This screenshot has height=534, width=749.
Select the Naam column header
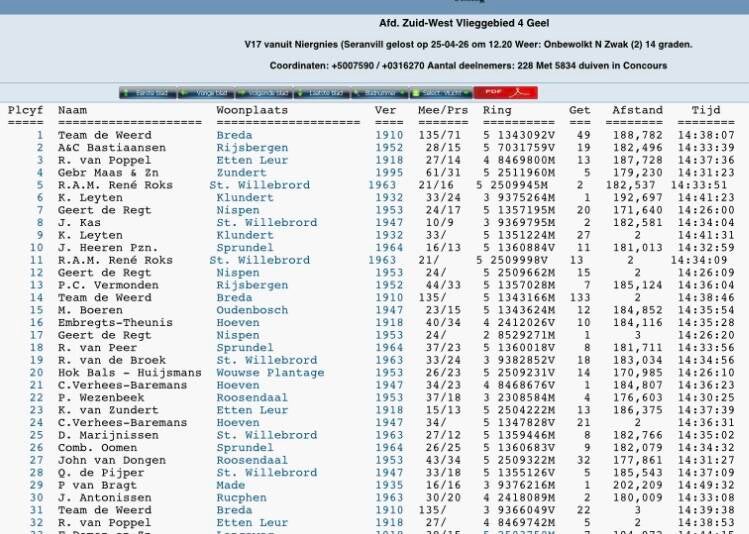click(x=72, y=110)
